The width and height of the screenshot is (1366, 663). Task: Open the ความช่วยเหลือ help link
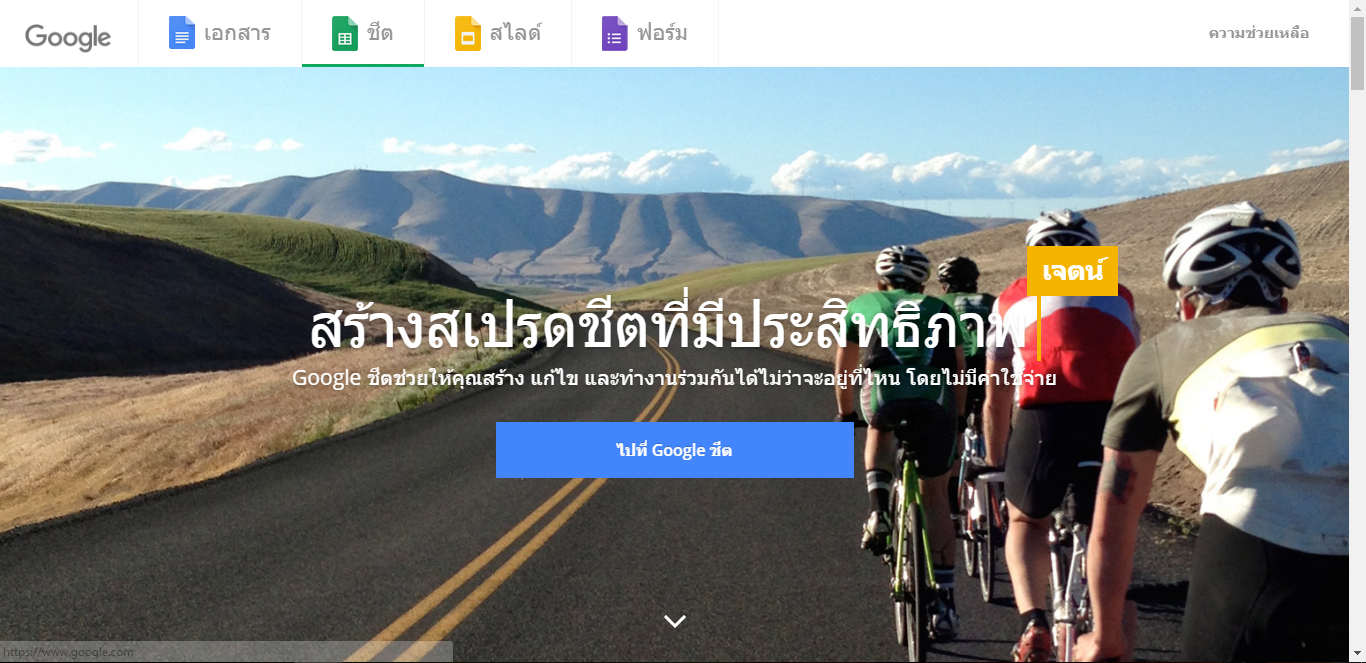click(1258, 33)
